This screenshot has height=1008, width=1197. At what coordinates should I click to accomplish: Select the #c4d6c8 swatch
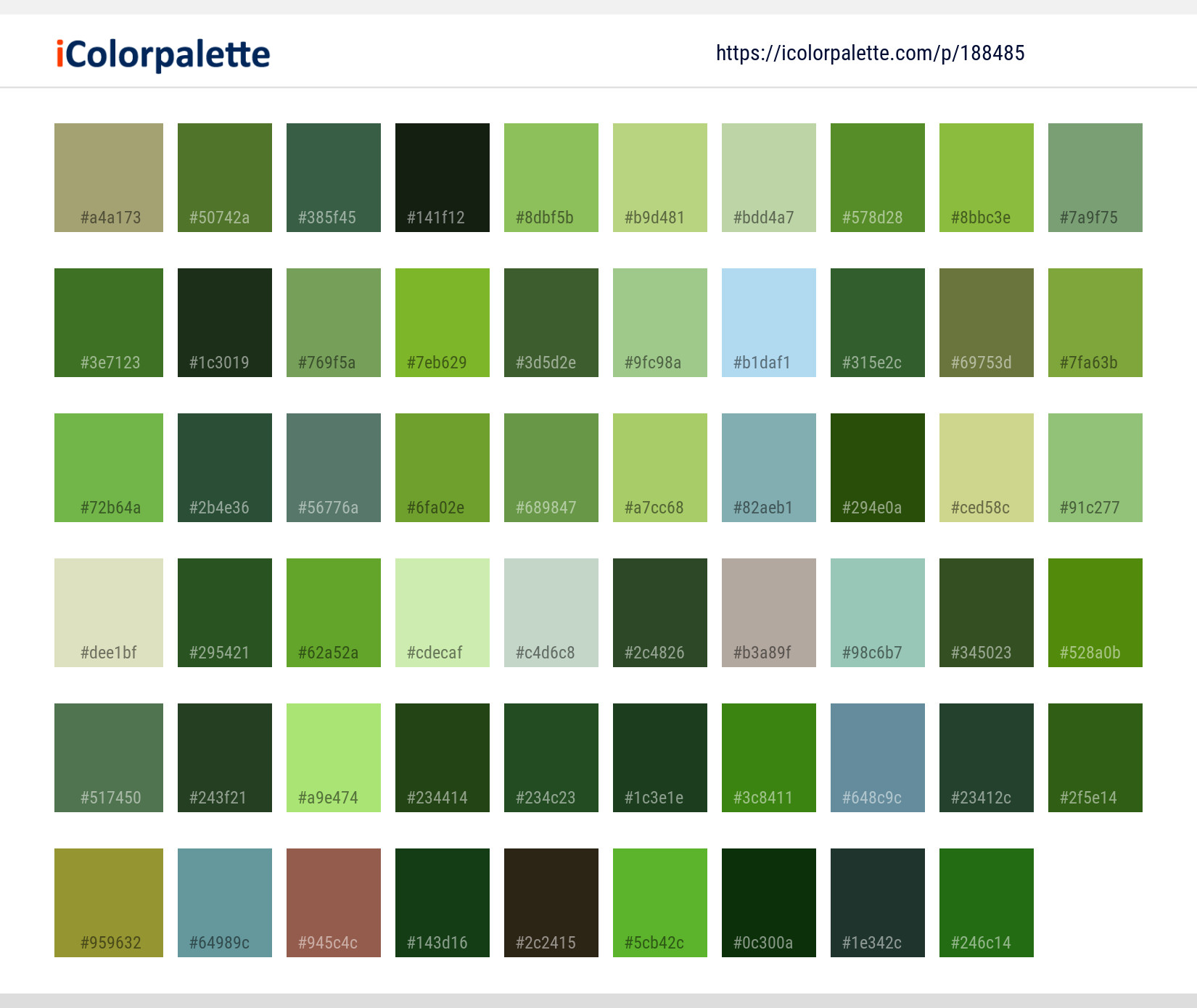551,613
